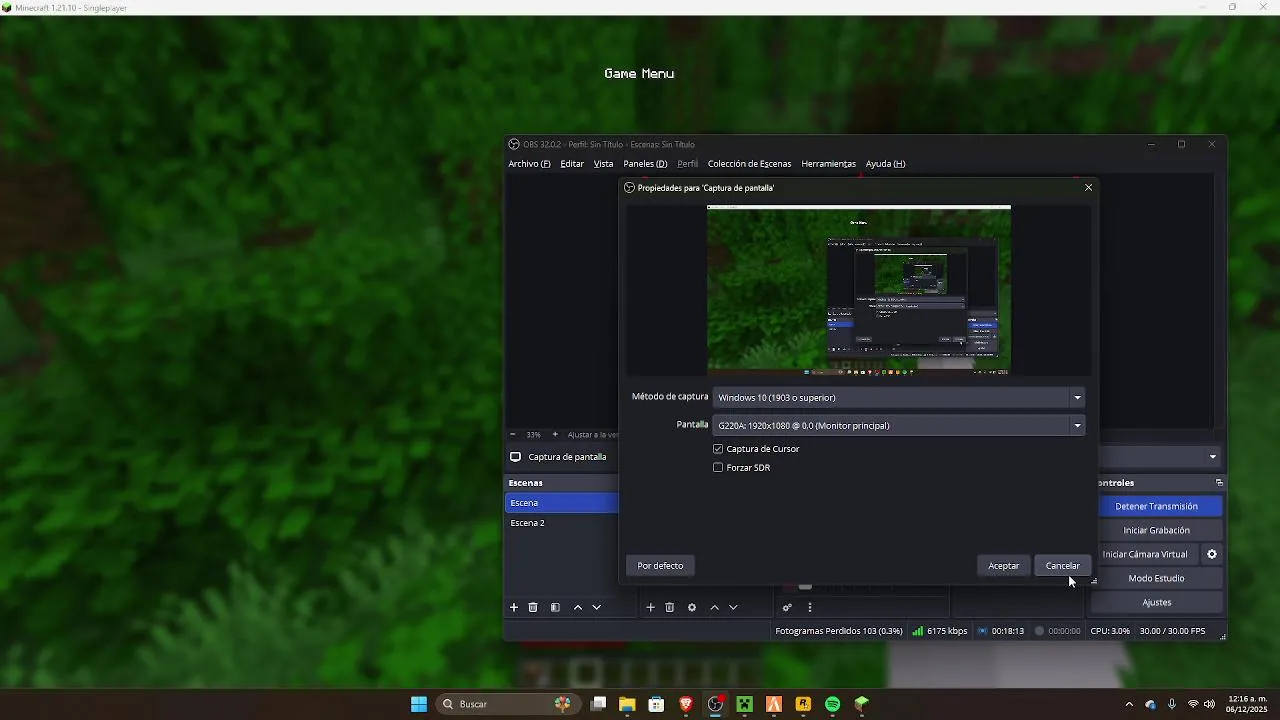This screenshot has height=720, width=1280.
Task: Open virtual camera settings gear
Action: 1212,554
